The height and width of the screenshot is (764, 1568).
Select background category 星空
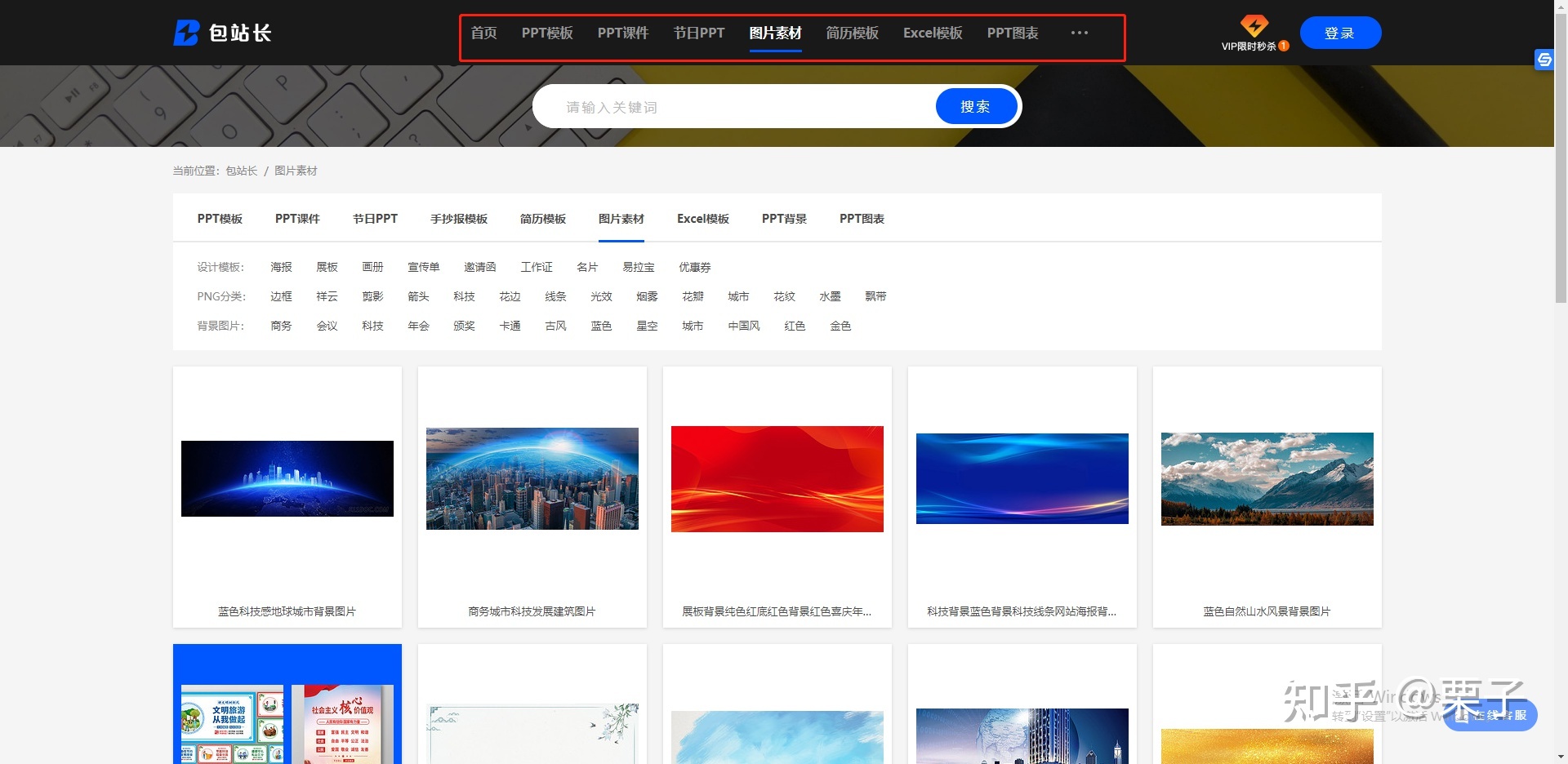pos(647,326)
